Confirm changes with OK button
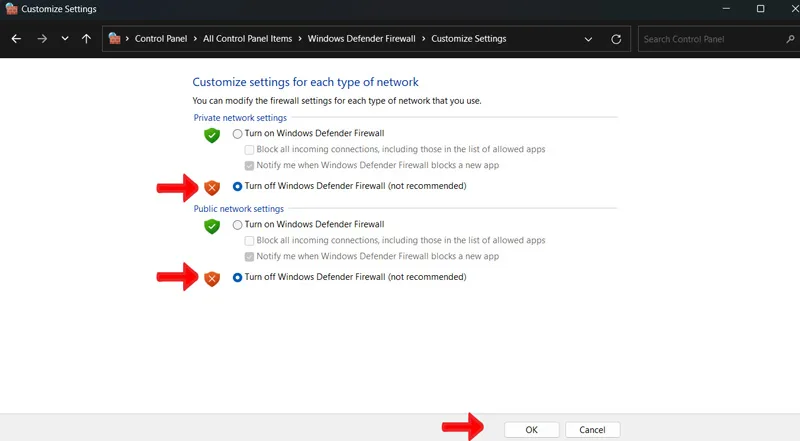The height and width of the screenshot is (441, 800). [532, 430]
